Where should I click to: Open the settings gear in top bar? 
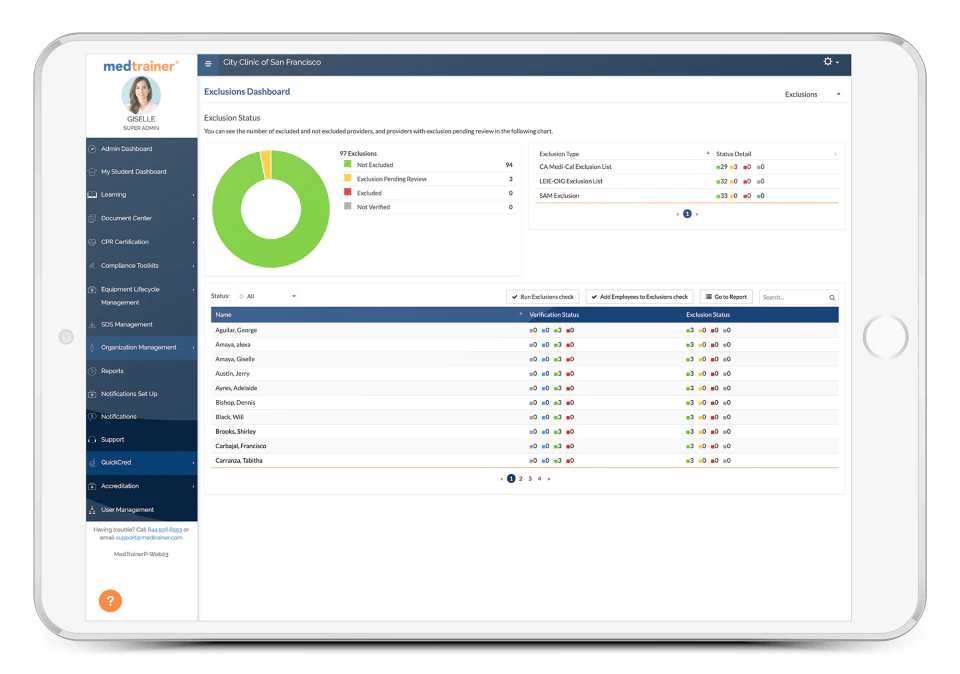click(828, 62)
